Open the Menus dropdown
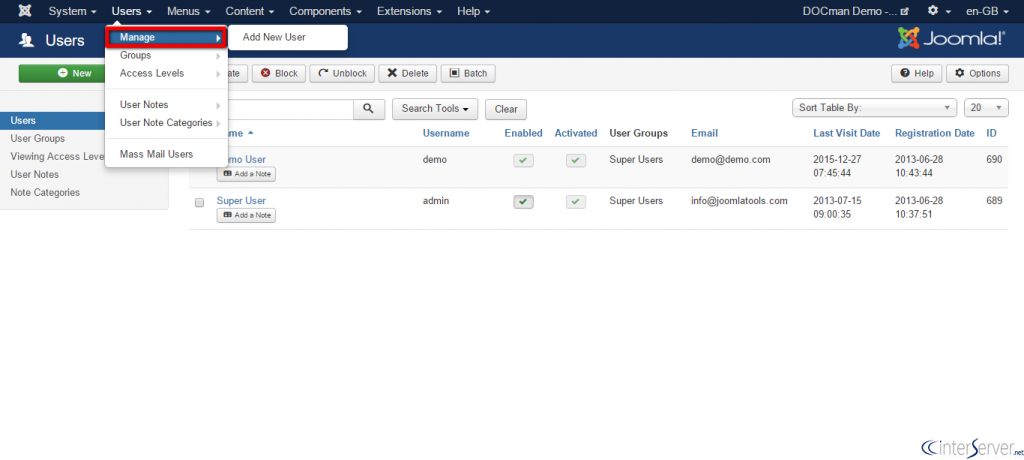 click(x=189, y=11)
